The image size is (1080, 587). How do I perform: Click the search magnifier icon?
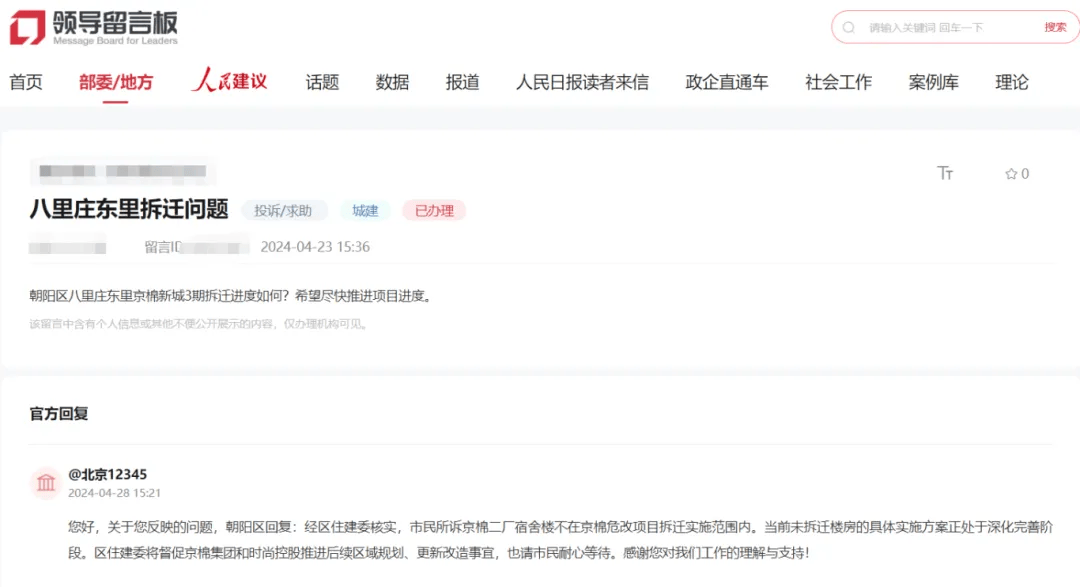click(849, 28)
